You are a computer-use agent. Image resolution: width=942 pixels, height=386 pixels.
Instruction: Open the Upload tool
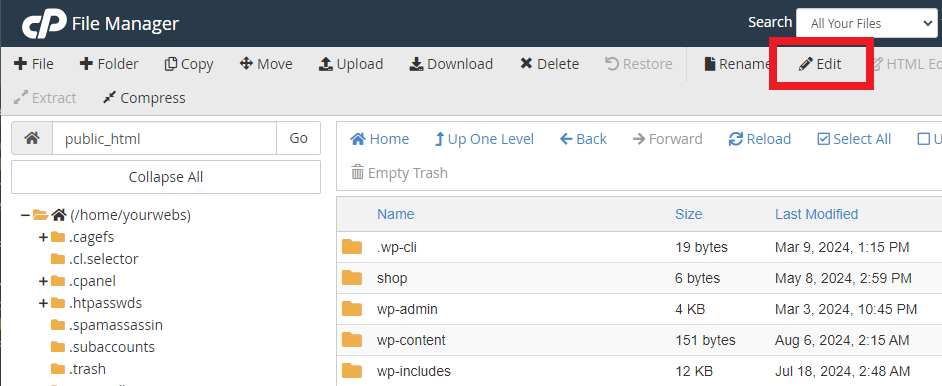point(351,64)
